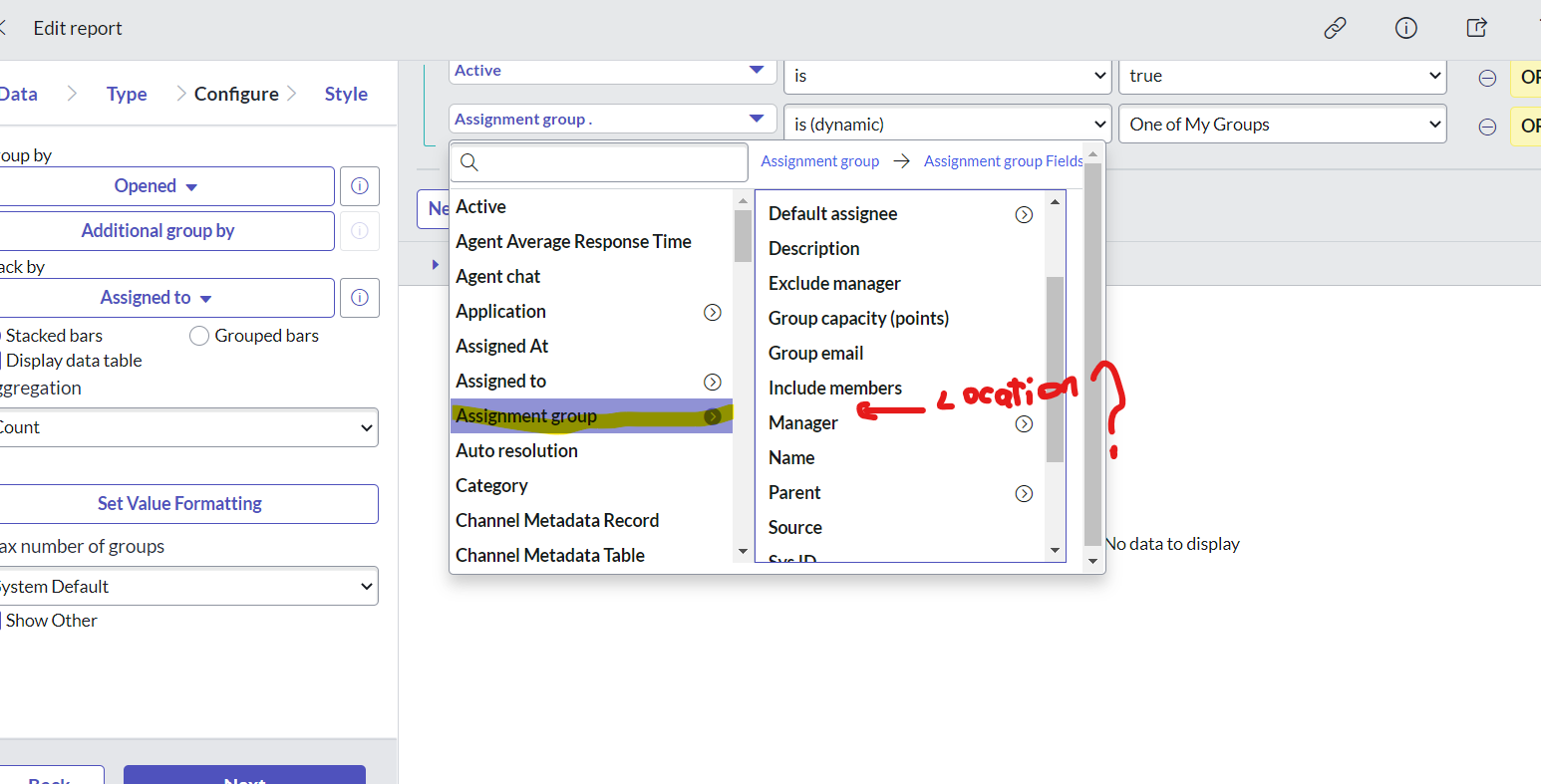Expand the Assigned to field's related fields arrow
The width and height of the screenshot is (1541, 784).
713,382
